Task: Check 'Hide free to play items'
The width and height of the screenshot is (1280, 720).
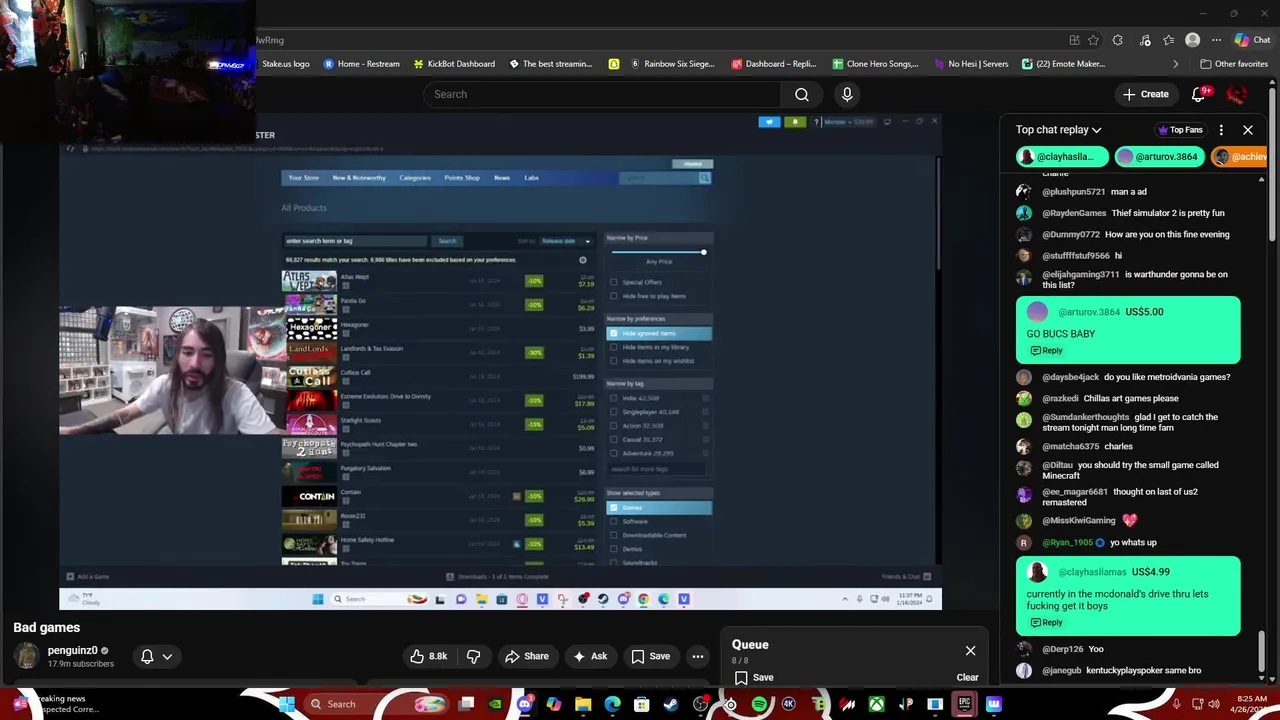Action: pyautogui.click(x=614, y=296)
